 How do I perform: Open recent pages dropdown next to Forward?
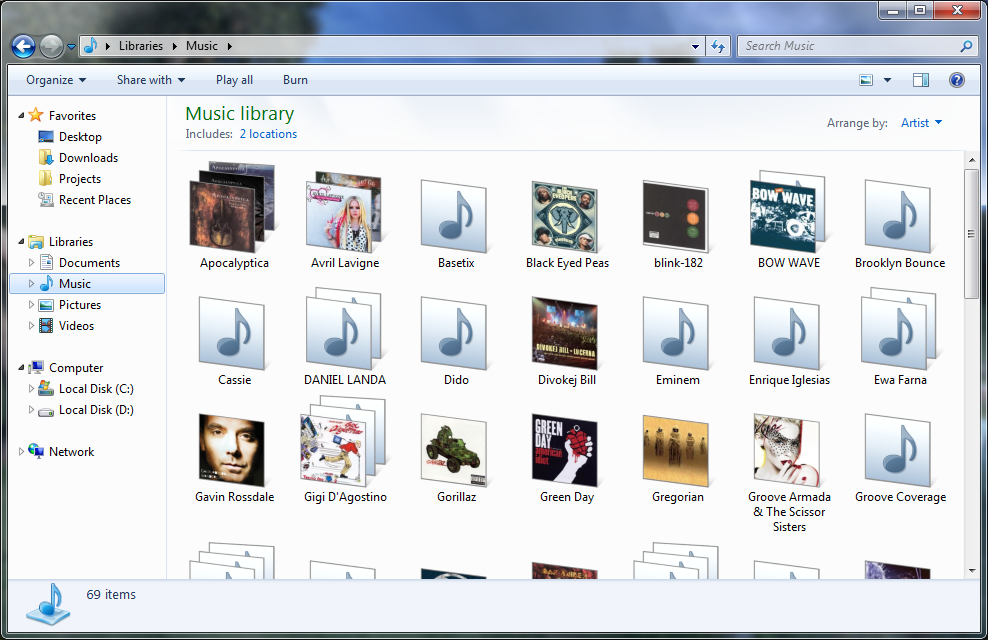[71, 47]
